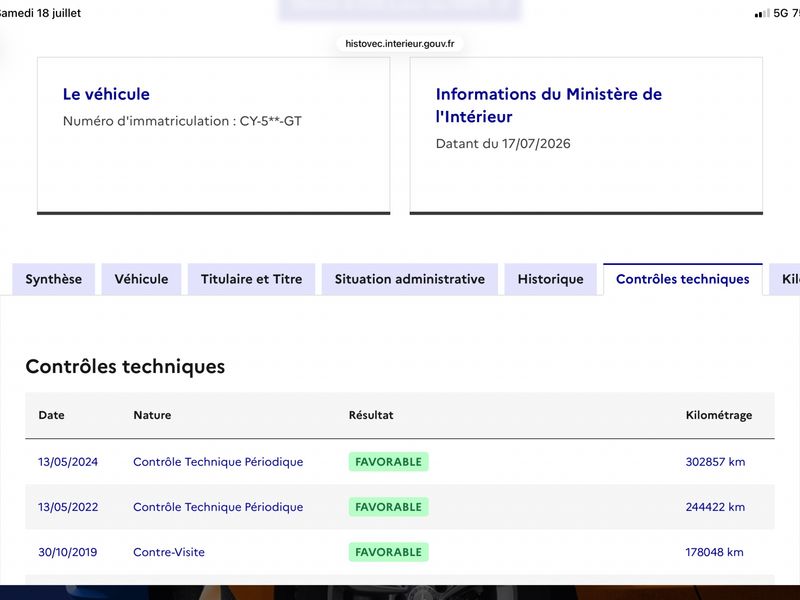The height and width of the screenshot is (600, 800).
Task: Click the Résultat column header
Action: coord(371,415)
